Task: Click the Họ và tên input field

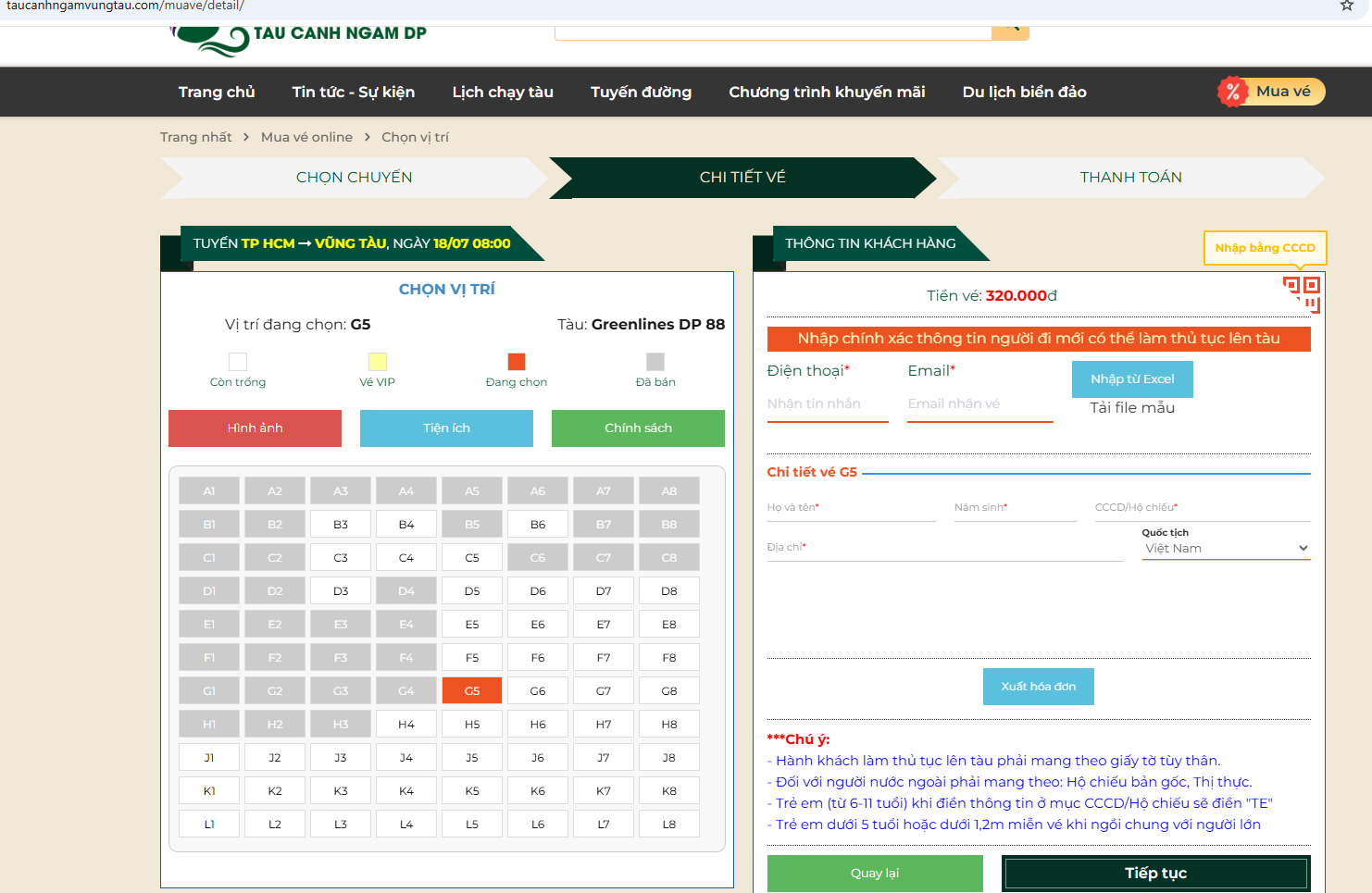Action: pos(850,508)
